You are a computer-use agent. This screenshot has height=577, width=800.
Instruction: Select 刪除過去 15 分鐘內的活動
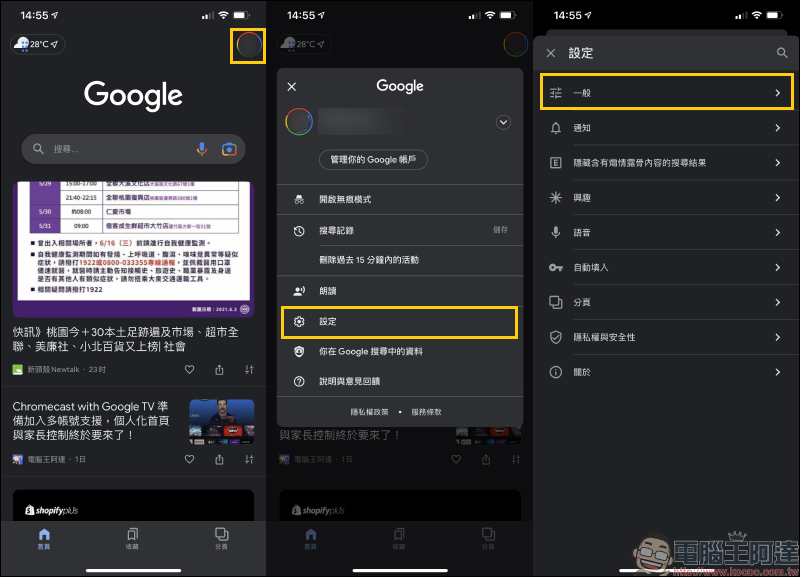point(400,260)
